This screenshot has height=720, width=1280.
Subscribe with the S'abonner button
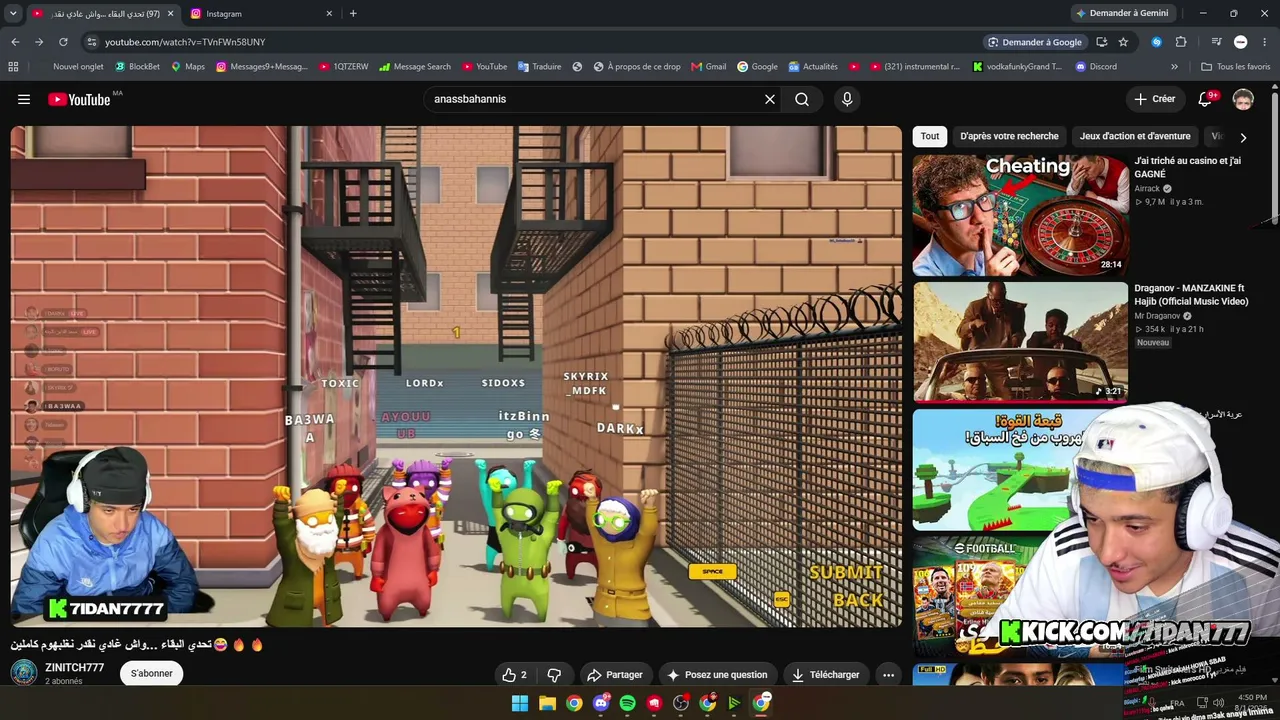[x=152, y=673]
